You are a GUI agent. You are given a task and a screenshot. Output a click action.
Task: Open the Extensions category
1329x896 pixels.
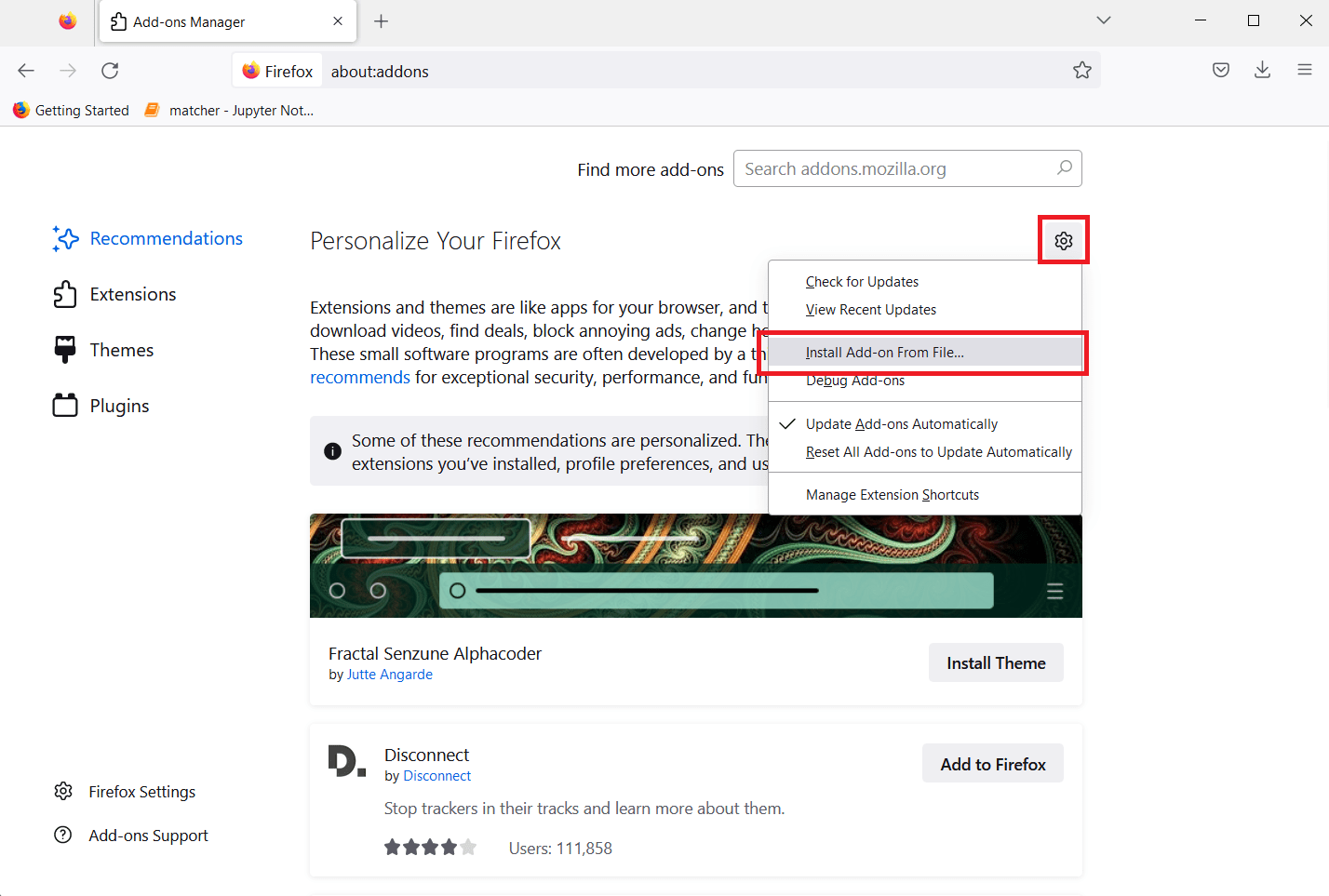click(114, 294)
